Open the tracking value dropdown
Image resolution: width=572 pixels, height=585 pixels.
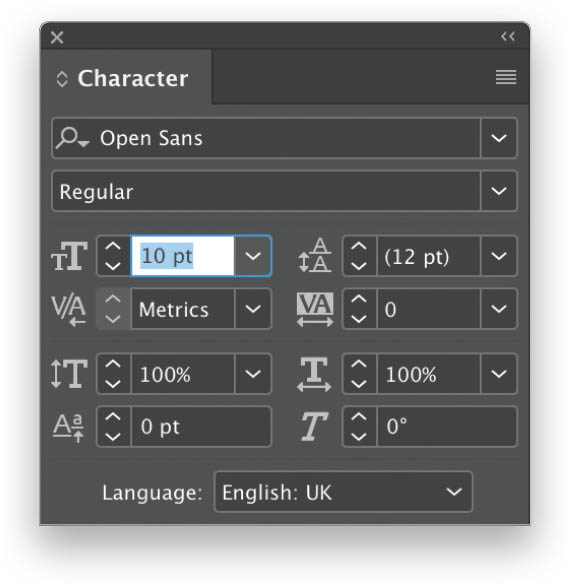click(499, 309)
